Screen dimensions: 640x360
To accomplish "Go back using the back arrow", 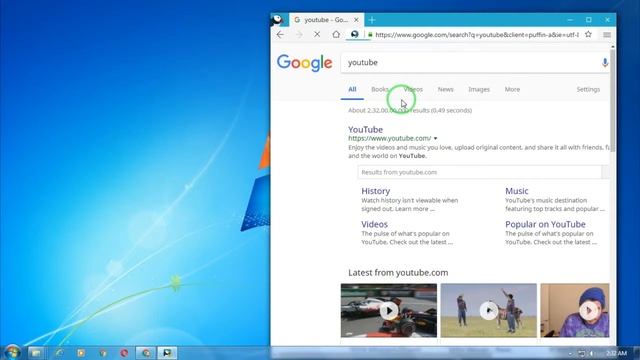I will [280, 35].
